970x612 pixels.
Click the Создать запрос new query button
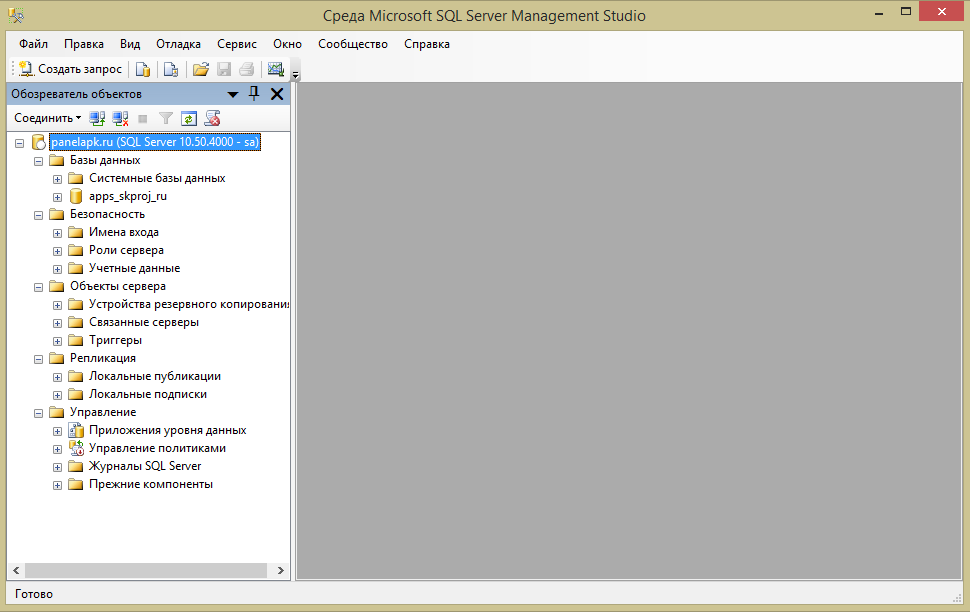[x=71, y=69]
